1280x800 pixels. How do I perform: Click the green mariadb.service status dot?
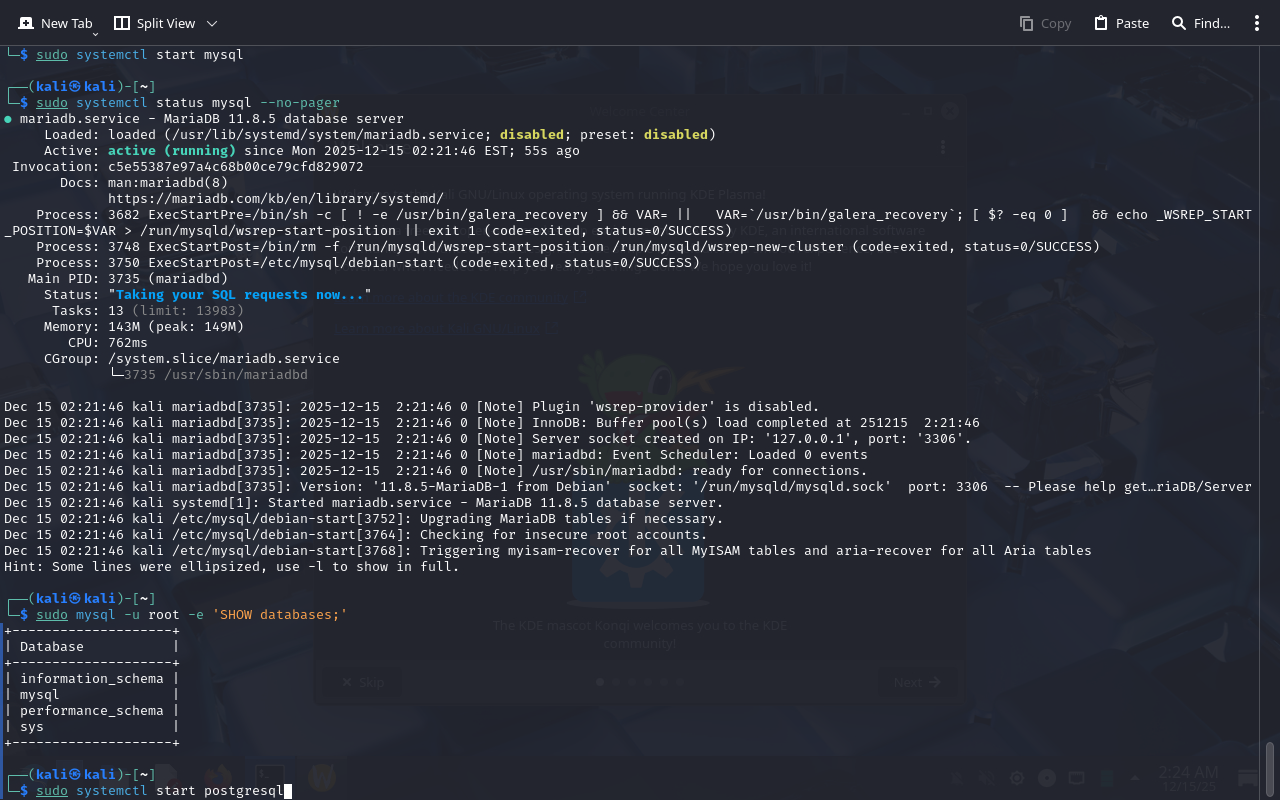tap(8, 119)
